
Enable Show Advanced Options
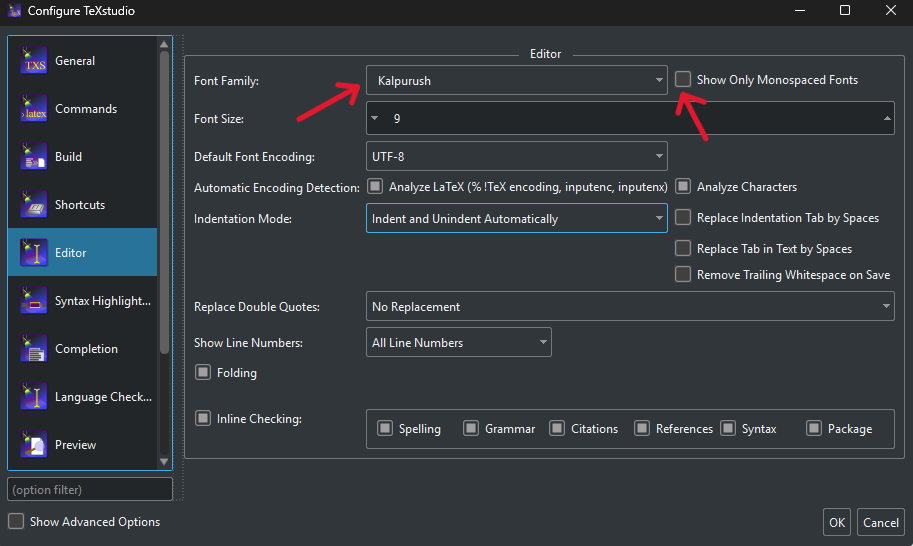coord(16,521)
